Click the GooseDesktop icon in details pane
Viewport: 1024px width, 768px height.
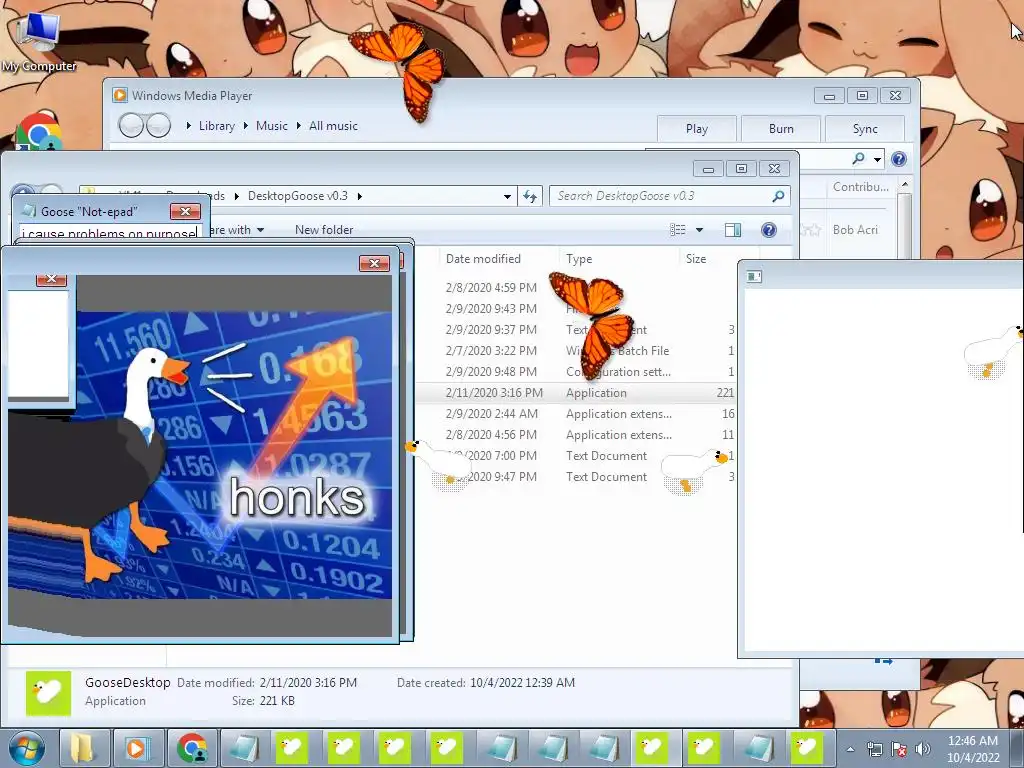pyautogui.click(x=48, y=693)
